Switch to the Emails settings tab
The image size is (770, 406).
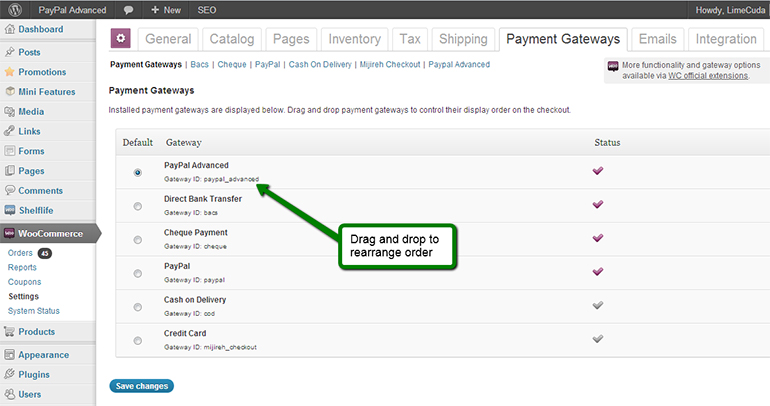click(656, 39)
